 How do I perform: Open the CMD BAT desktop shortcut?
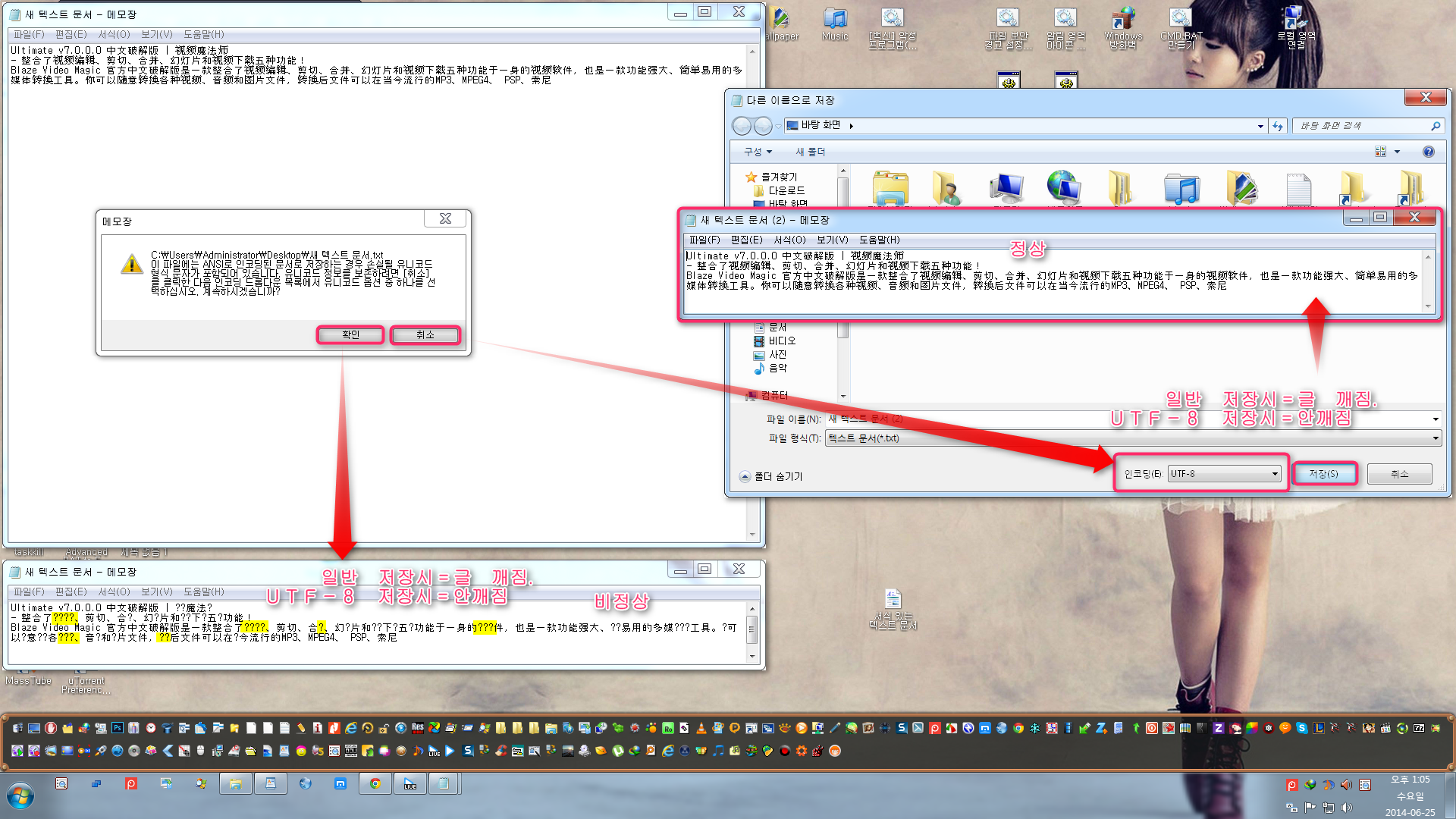[x=1181, y=28]
